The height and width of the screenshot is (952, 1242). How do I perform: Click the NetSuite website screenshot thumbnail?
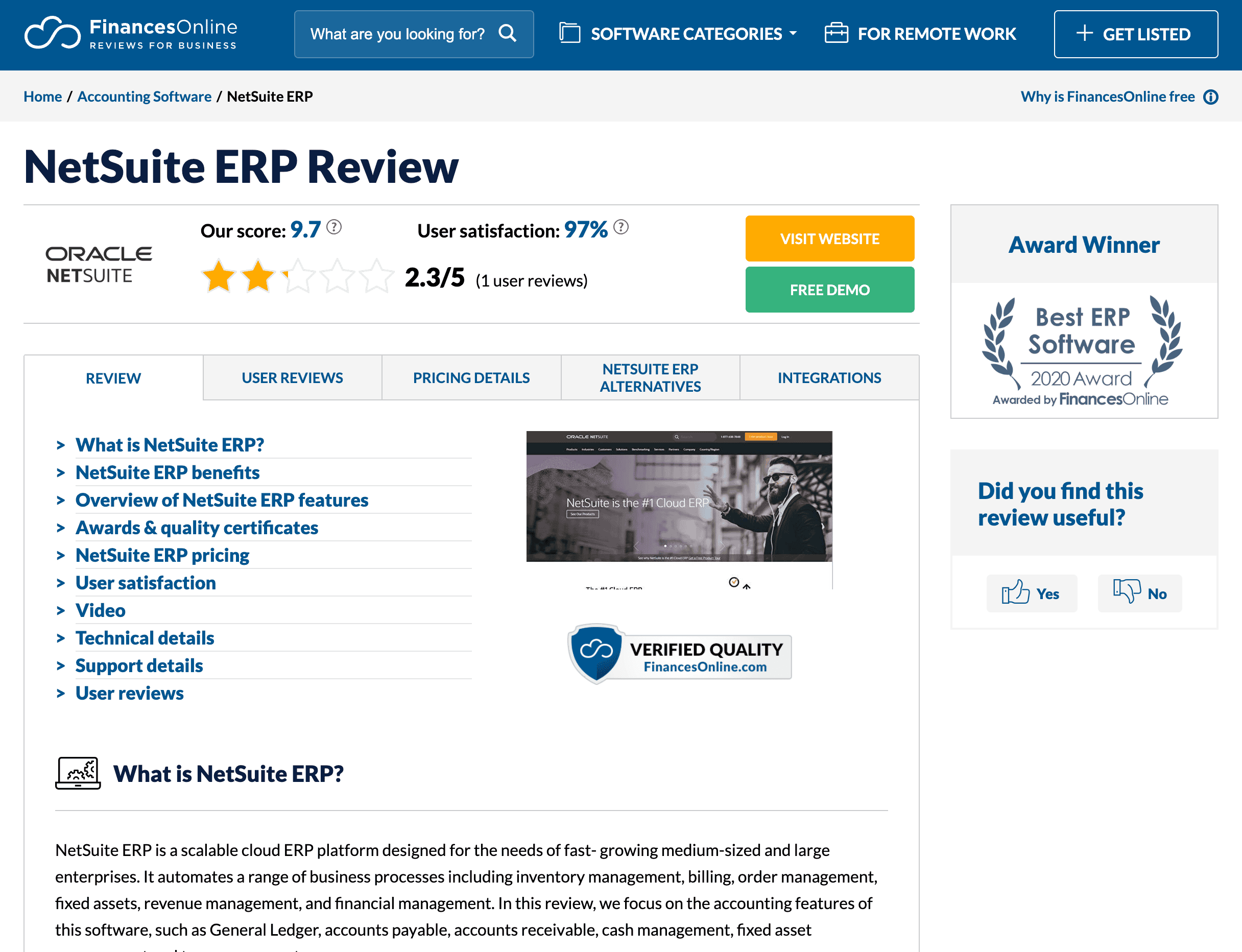pos(679,509)
